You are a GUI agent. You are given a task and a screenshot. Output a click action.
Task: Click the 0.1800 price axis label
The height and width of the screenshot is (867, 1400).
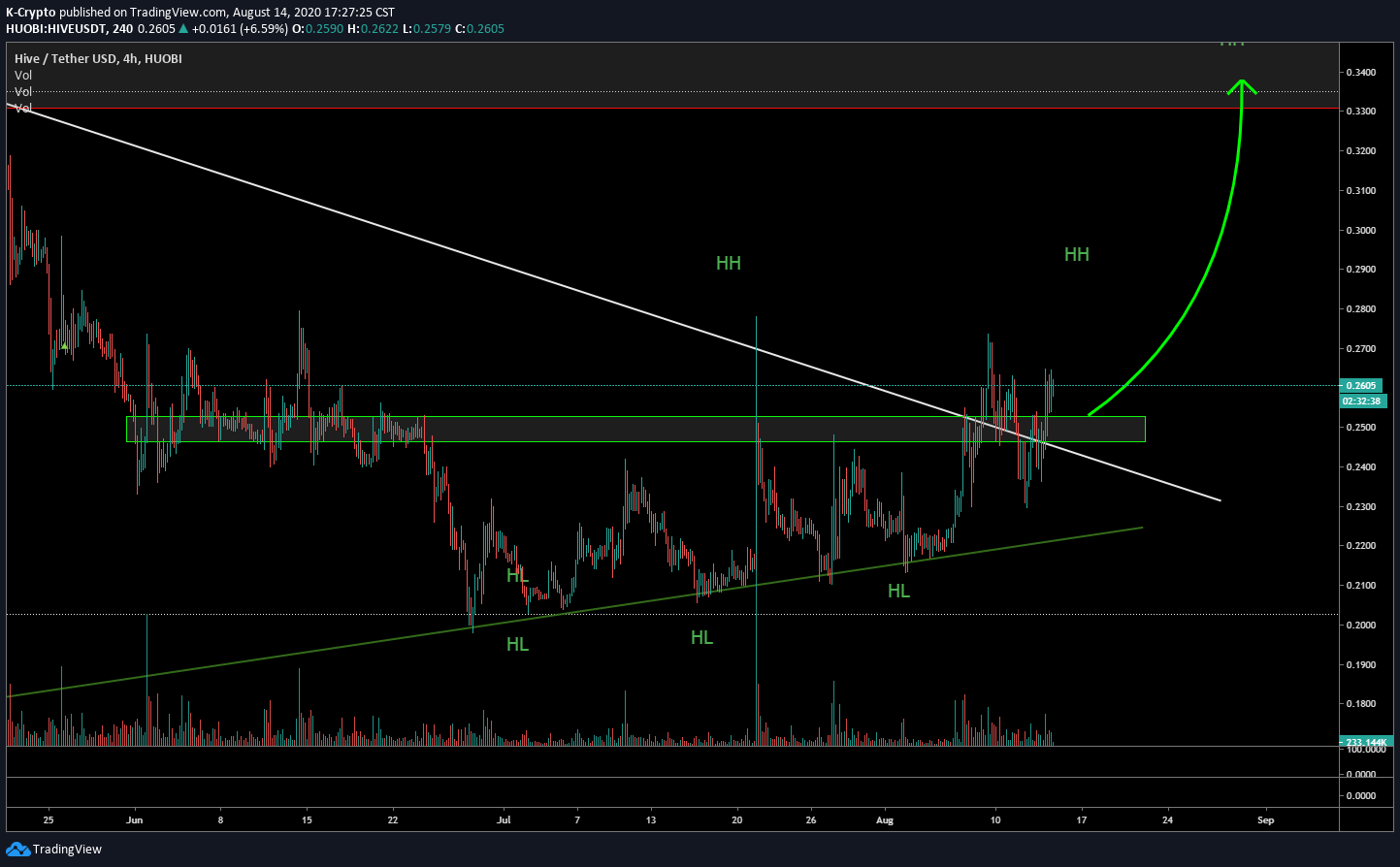coord(1361,704)
